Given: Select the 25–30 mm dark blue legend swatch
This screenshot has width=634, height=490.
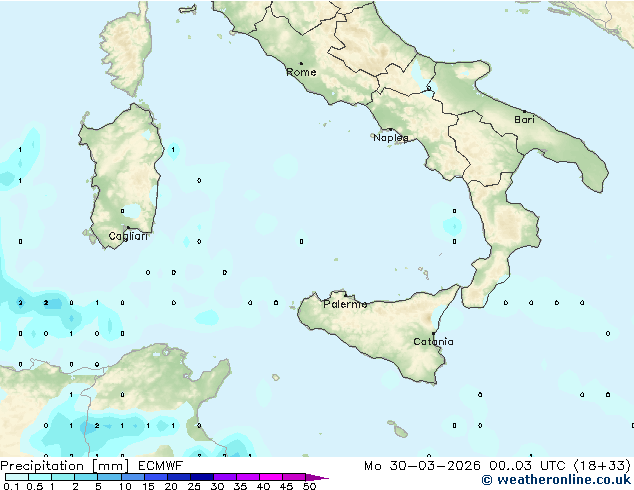Looking at the screenshot, I should point(201,477).
